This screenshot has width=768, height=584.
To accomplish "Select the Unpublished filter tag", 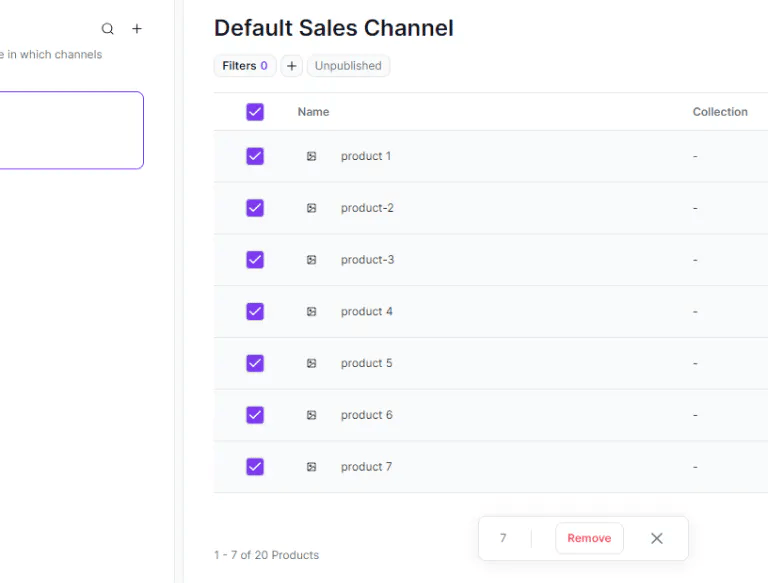I will coord(348,66).
